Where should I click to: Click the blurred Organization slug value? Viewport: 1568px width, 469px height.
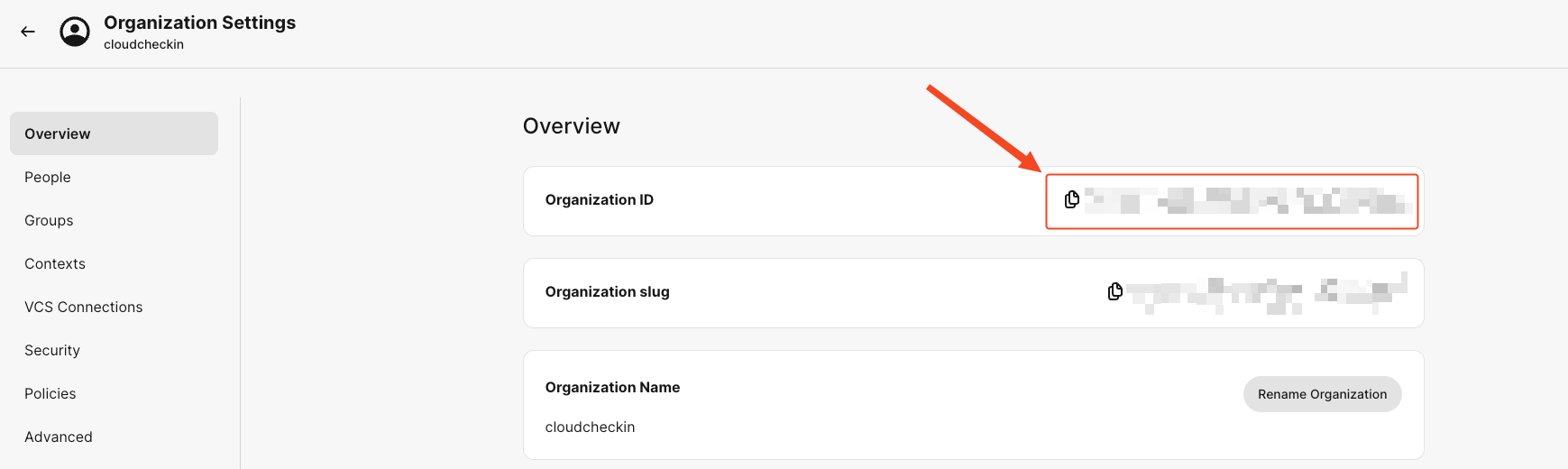click(x=1266, y=292)
